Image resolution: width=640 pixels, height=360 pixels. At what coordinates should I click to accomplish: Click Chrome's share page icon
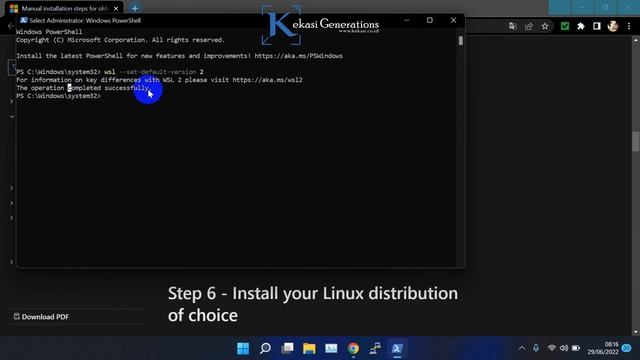tap(529, 26)
